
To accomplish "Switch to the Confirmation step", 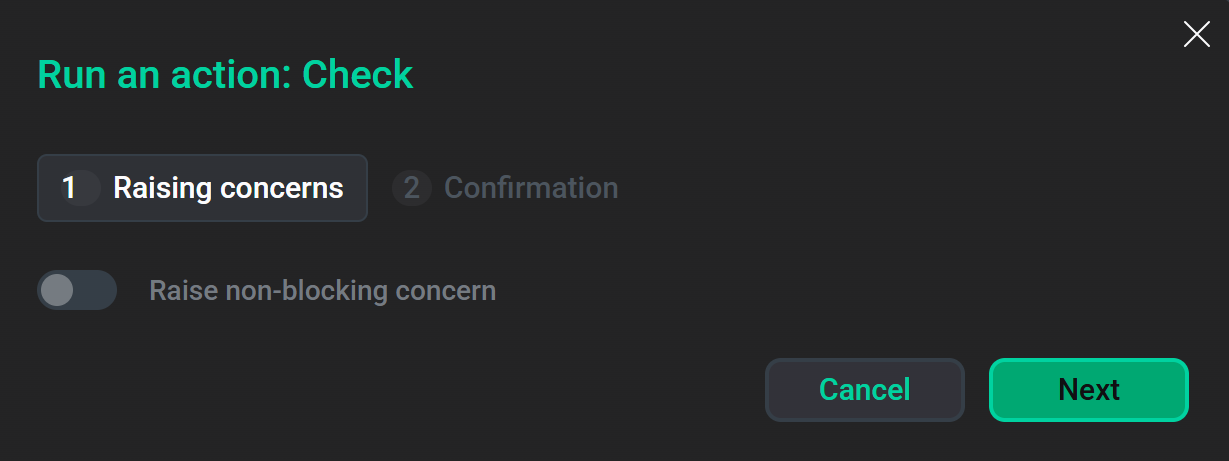I will coord(505,188).
